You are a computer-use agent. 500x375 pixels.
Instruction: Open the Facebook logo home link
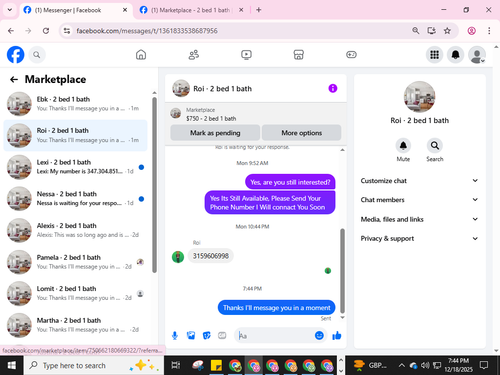(15, 54)
